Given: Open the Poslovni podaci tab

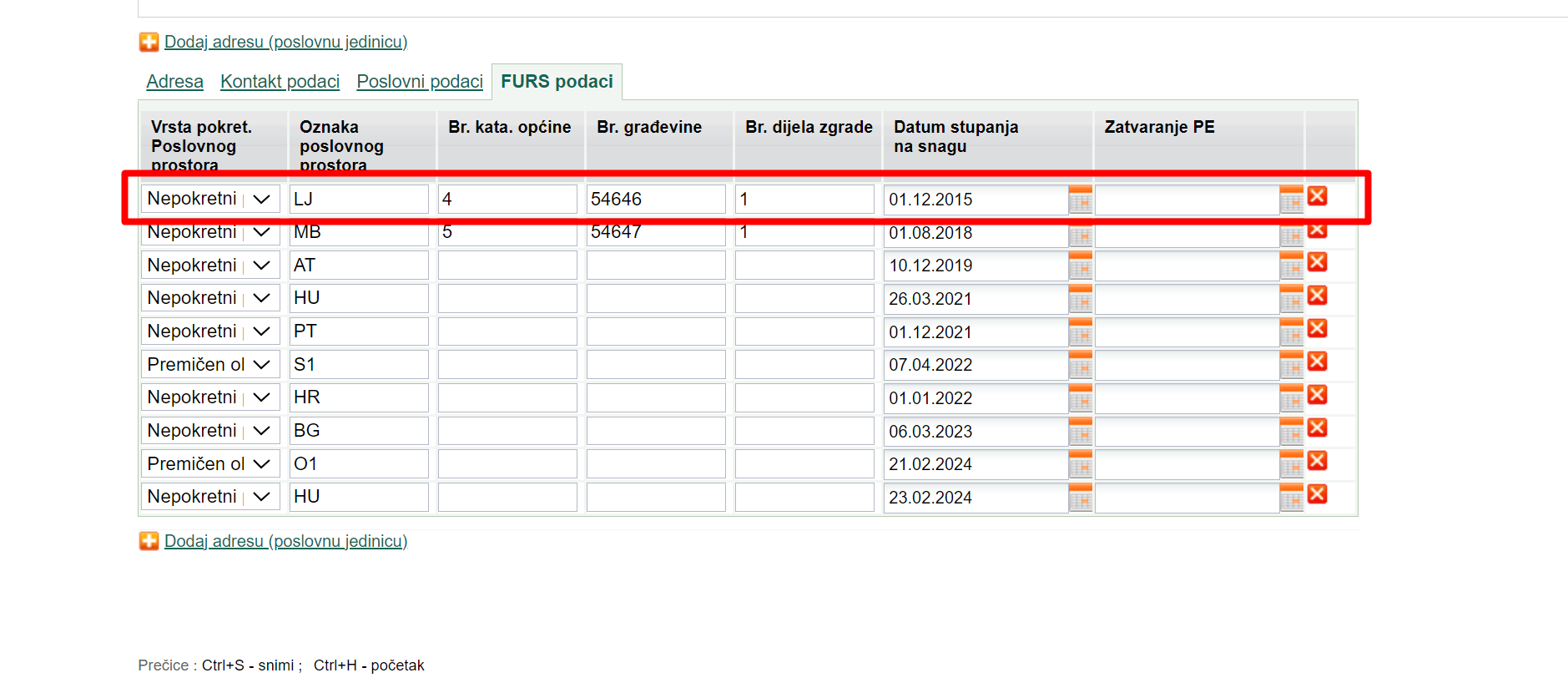Looking at the screenshot, I should tap(420, 82).
